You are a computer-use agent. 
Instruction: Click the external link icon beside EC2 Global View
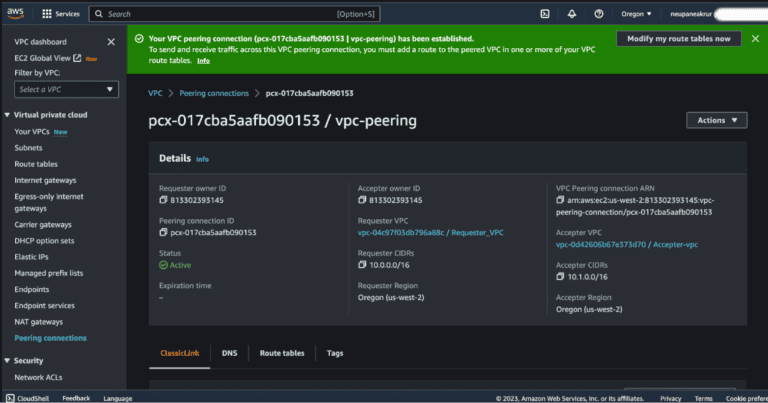tap(77, 58)
